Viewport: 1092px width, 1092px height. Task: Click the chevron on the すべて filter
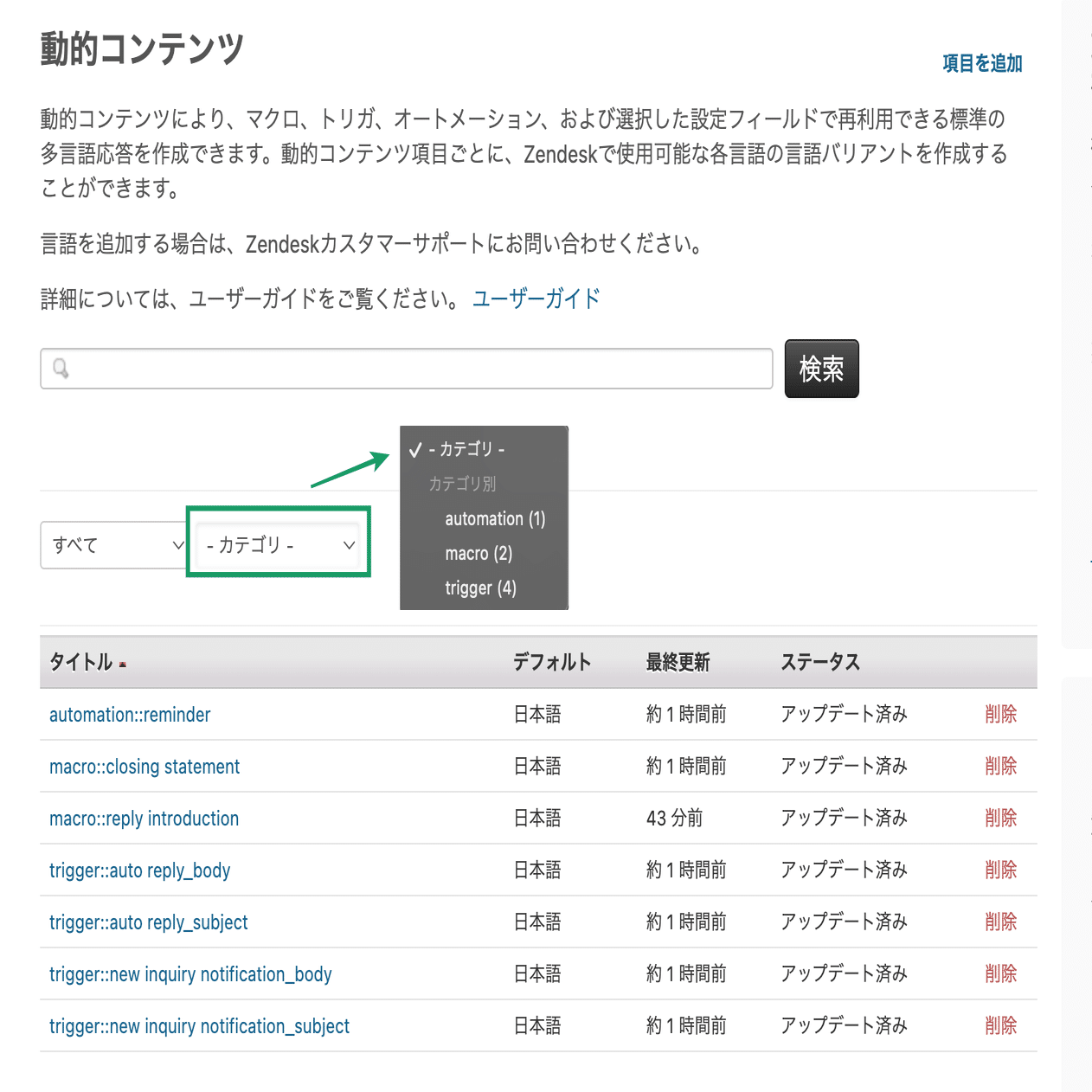click(x=177, y=545)
